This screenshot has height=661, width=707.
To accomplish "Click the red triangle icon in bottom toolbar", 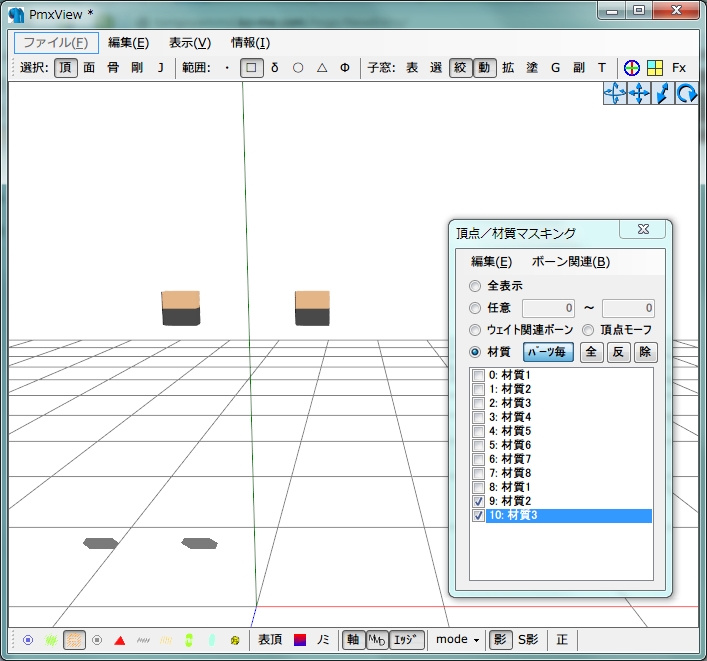I will pyautogui.click(x=120, y=640).
